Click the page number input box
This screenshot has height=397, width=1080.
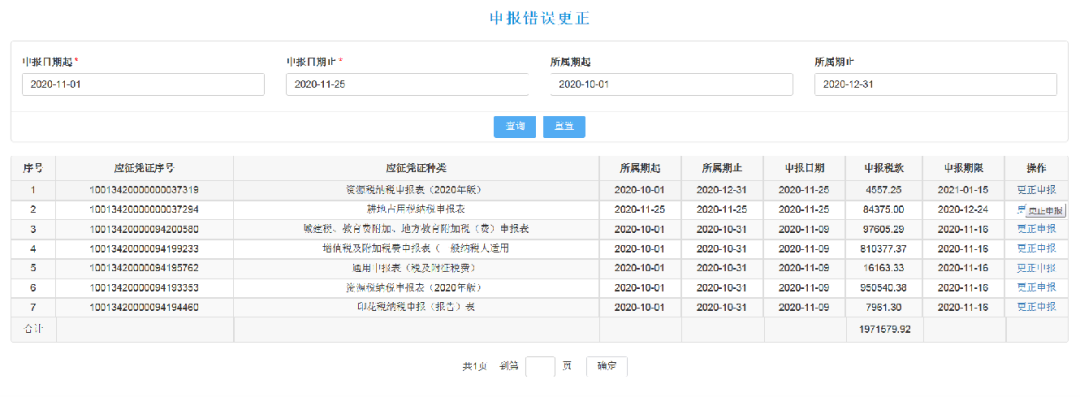pos(540,367)
